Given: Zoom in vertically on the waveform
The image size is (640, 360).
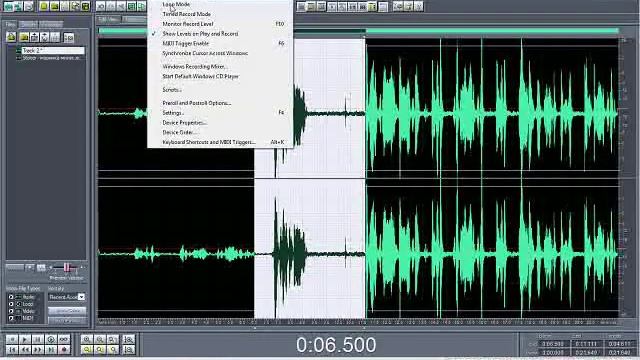Looking at the screenshot, I should pyautogui.click(x=129, y=339).
